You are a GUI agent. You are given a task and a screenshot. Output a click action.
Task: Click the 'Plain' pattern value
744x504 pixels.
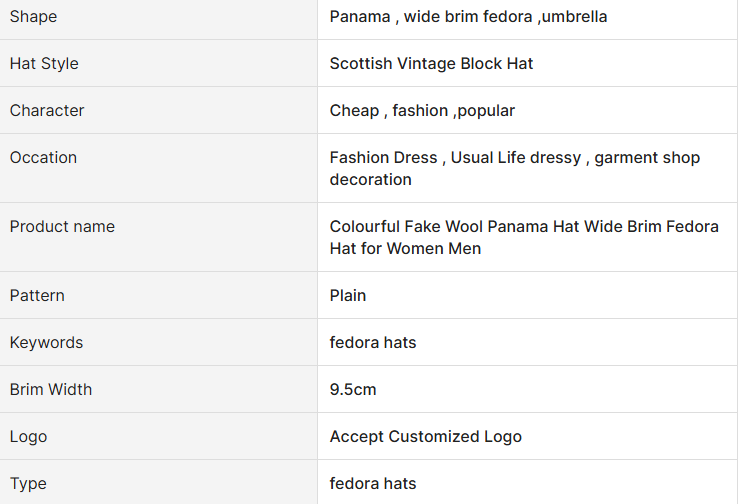point(348,295)
